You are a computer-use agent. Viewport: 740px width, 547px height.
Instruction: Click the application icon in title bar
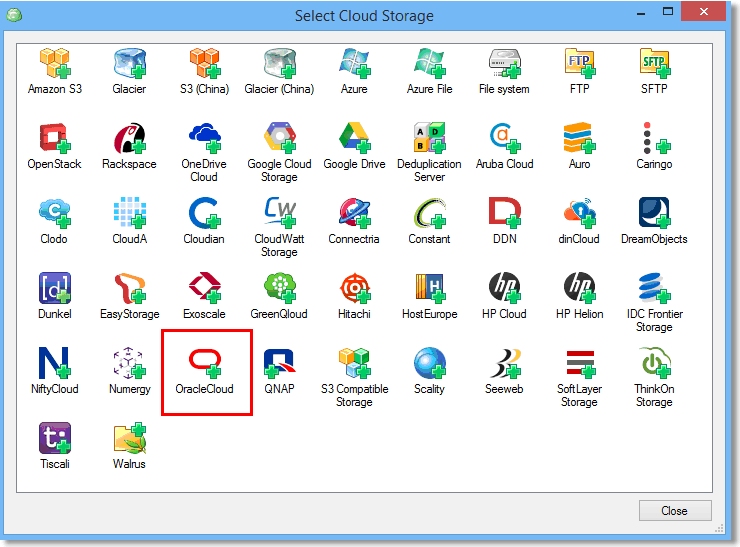(x=14, y=15)
